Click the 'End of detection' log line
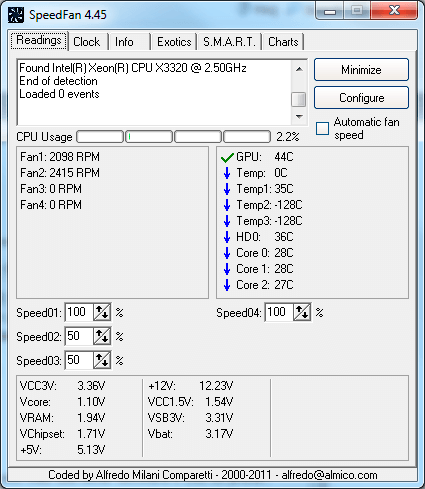Viewport: 425px width, 489px height. 58,81
